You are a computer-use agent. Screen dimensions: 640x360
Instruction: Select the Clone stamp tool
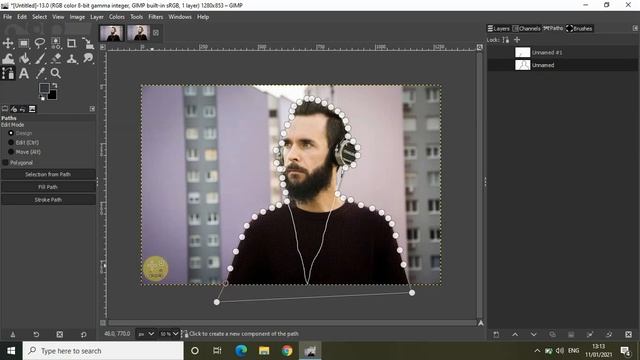[x=71, y=58]
